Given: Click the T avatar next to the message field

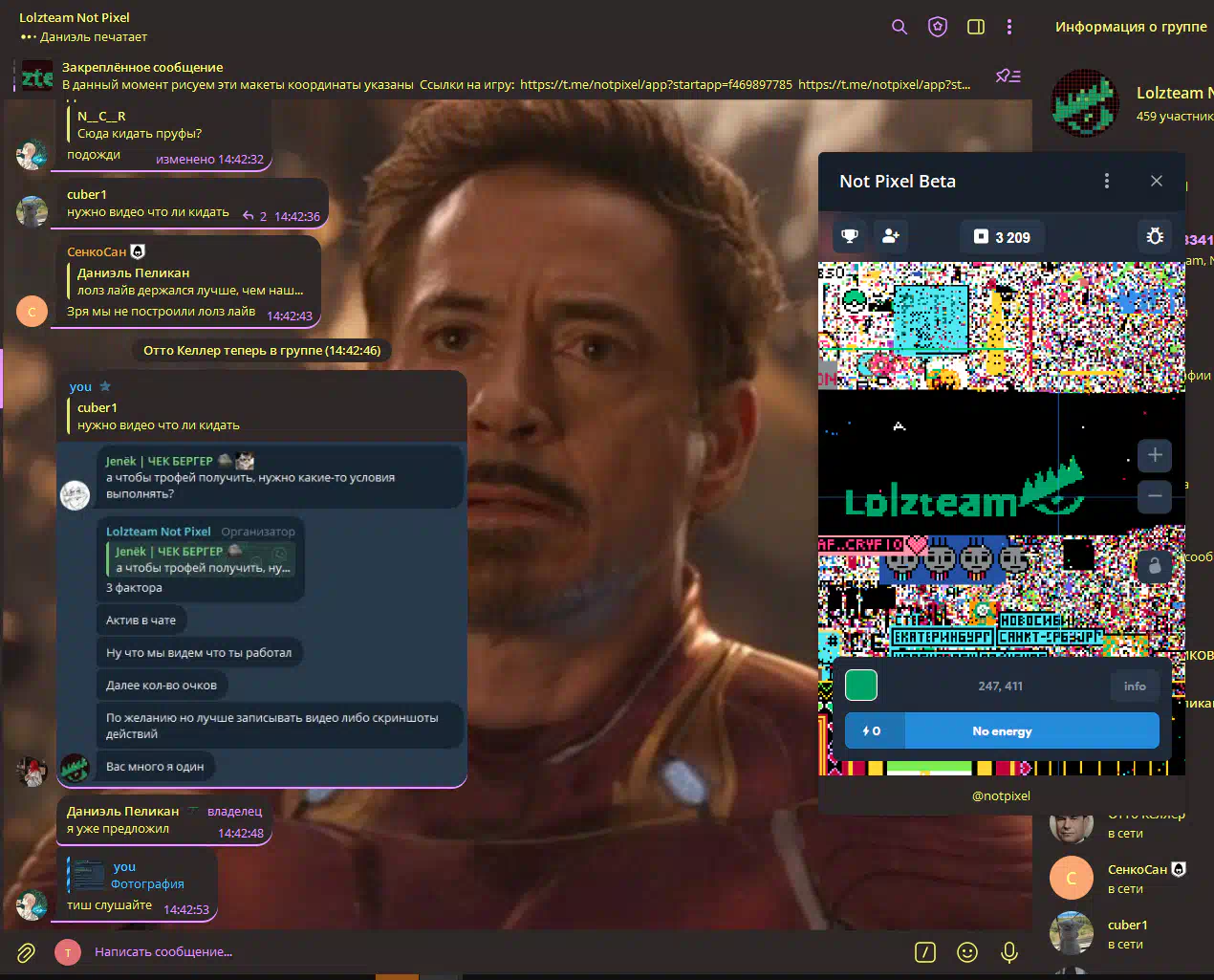Looking at the screenshot, I should click(68, 952).
